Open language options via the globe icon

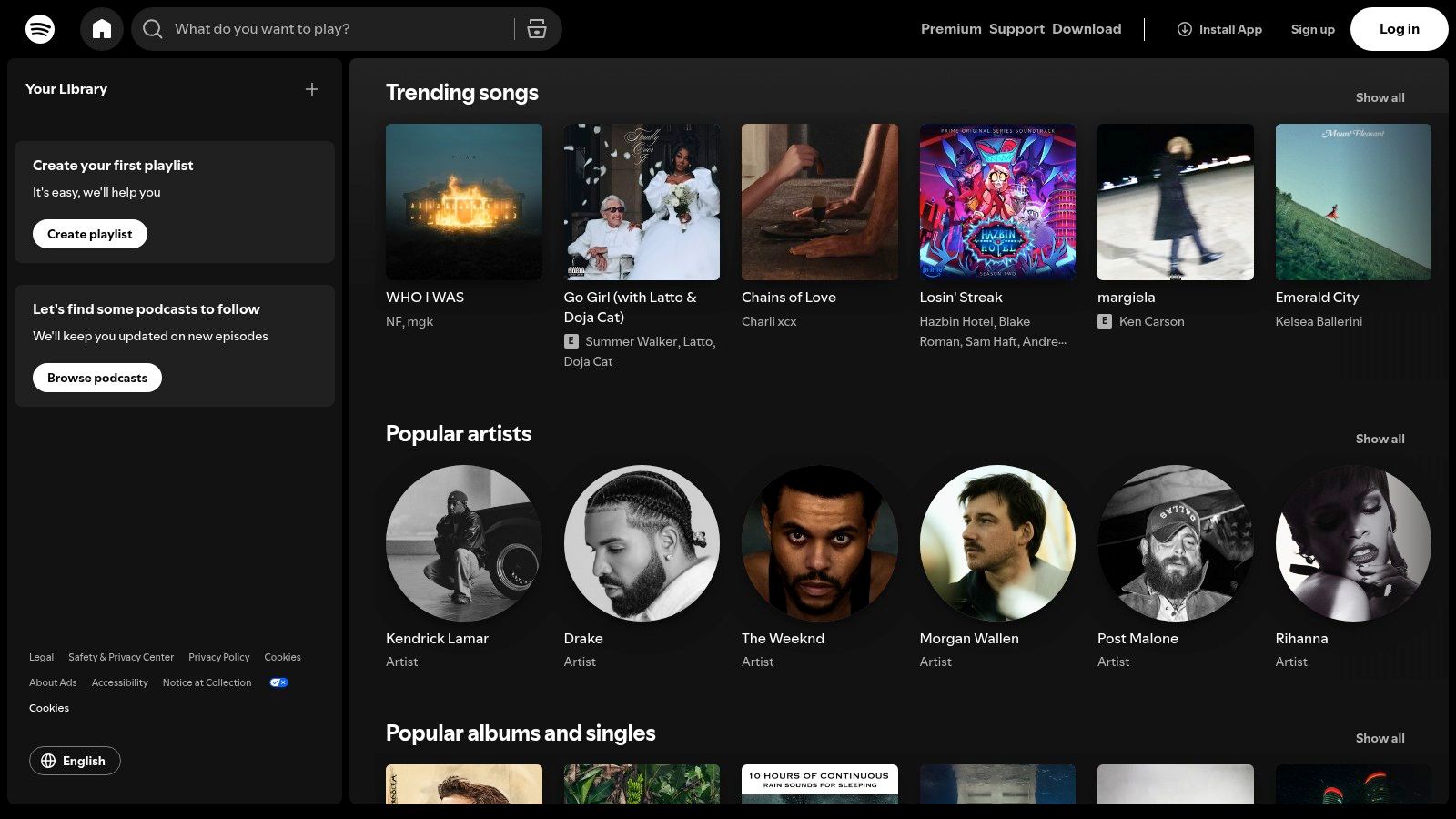pyautogui.click(x=49, y=761)
